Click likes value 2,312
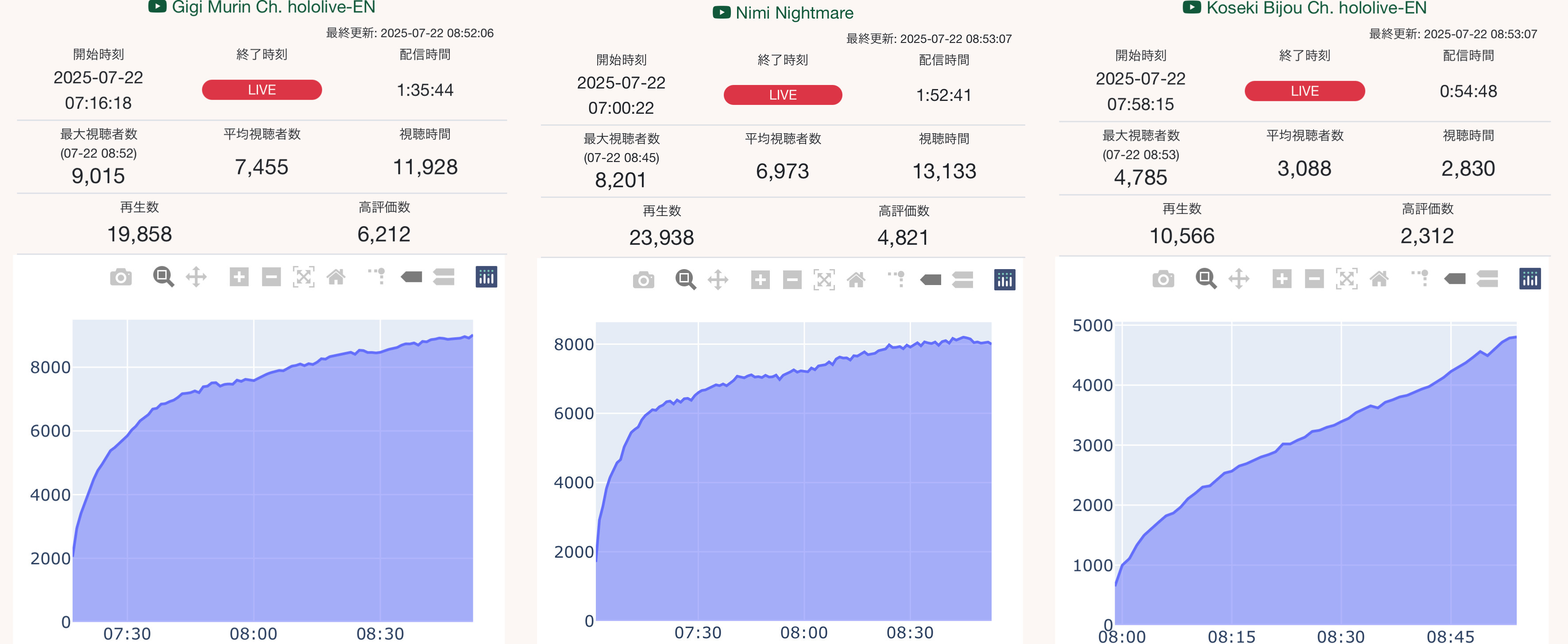 (1427, 235)
